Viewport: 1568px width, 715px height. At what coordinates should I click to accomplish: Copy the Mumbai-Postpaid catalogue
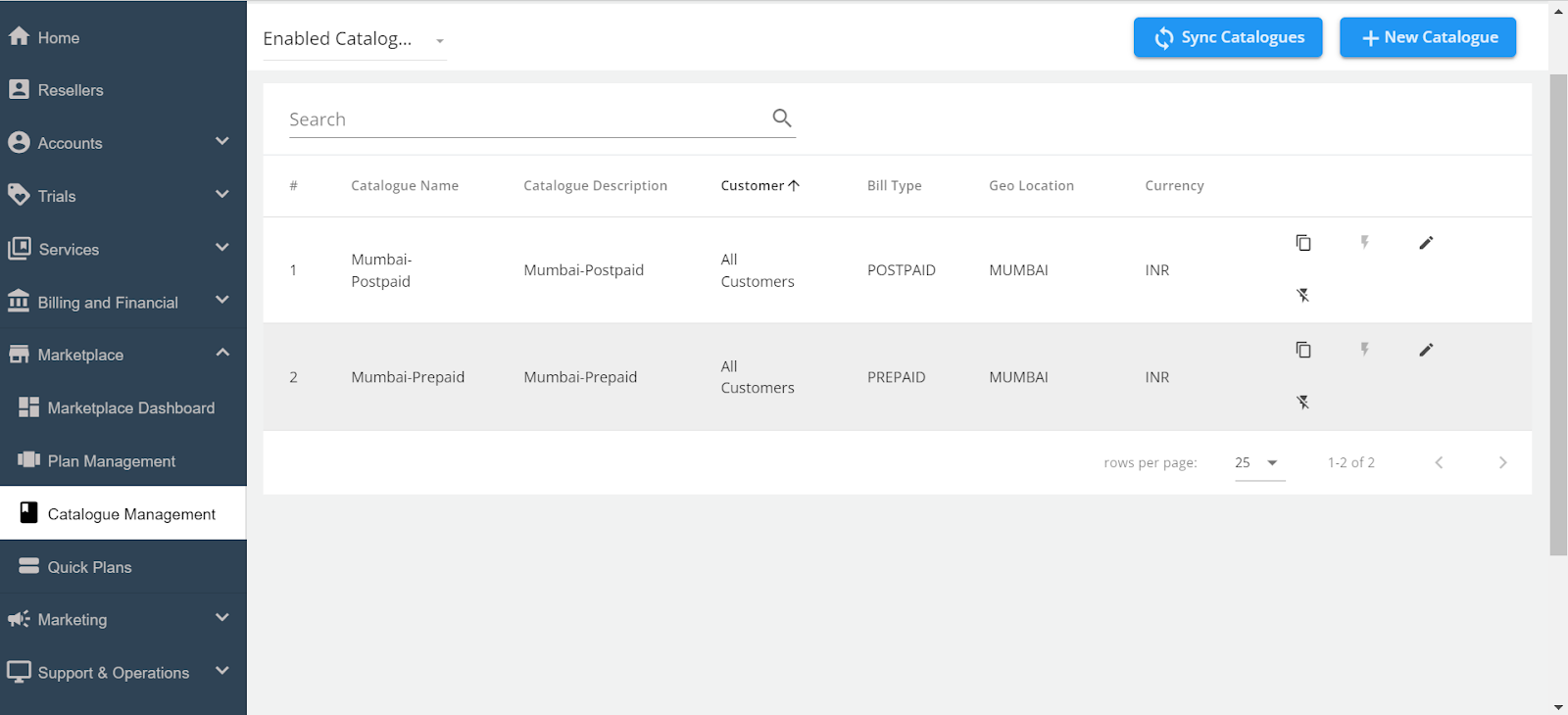pos(1302,243)
